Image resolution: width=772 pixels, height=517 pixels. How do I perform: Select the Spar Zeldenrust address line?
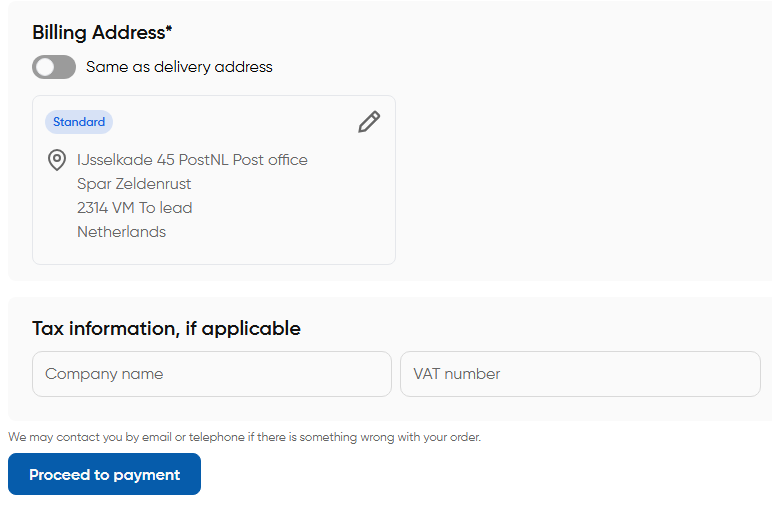(x=134, y=184)
